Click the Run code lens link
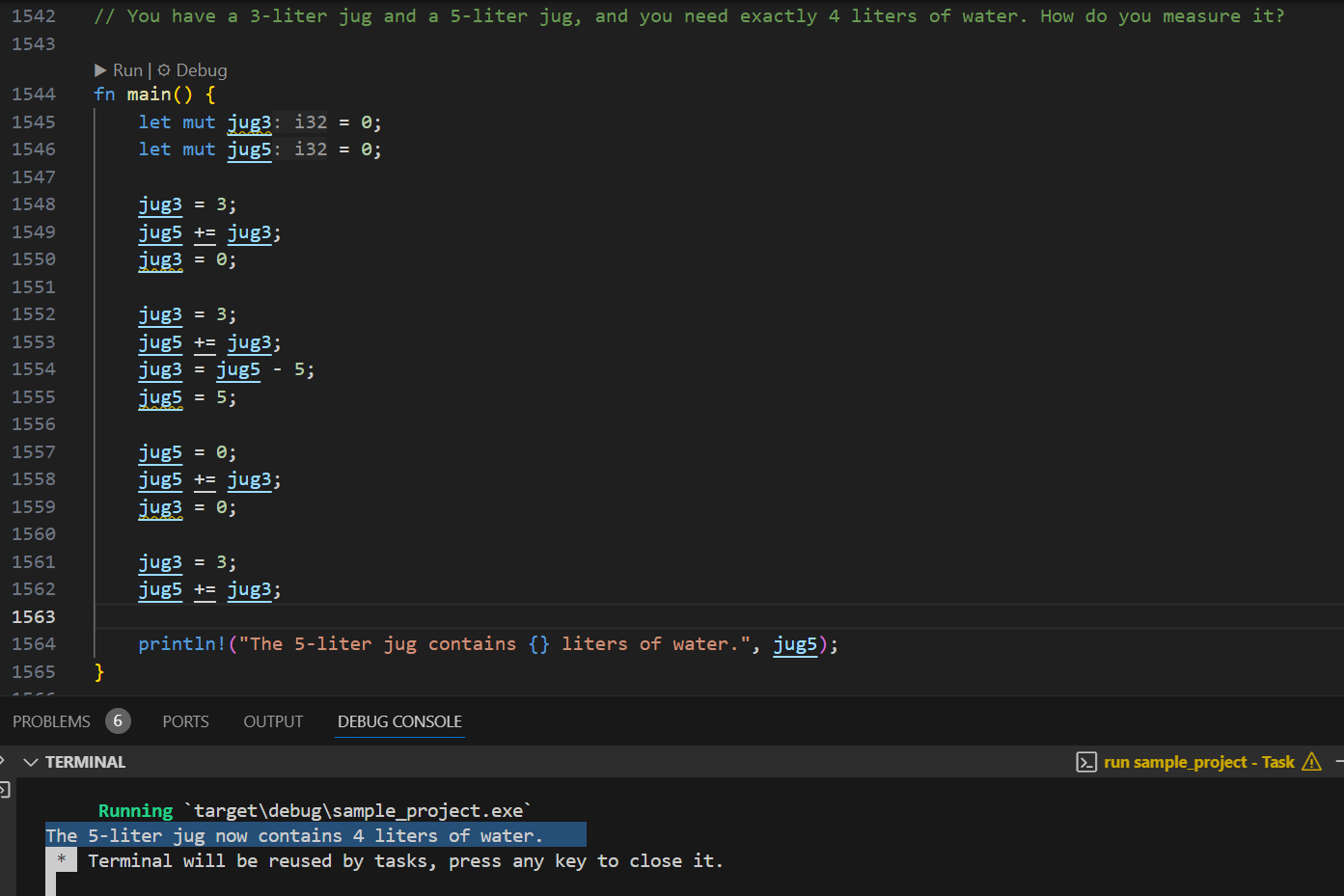The image size is (1344, 896). pos(127,70)
